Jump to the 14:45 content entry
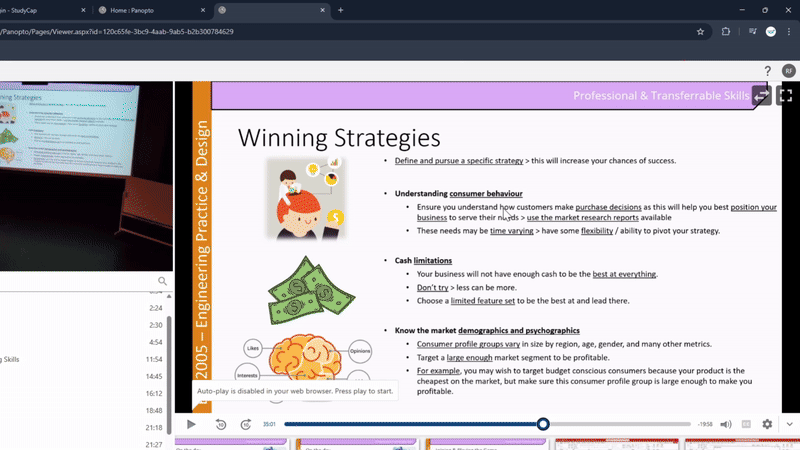 click(154, 377)
